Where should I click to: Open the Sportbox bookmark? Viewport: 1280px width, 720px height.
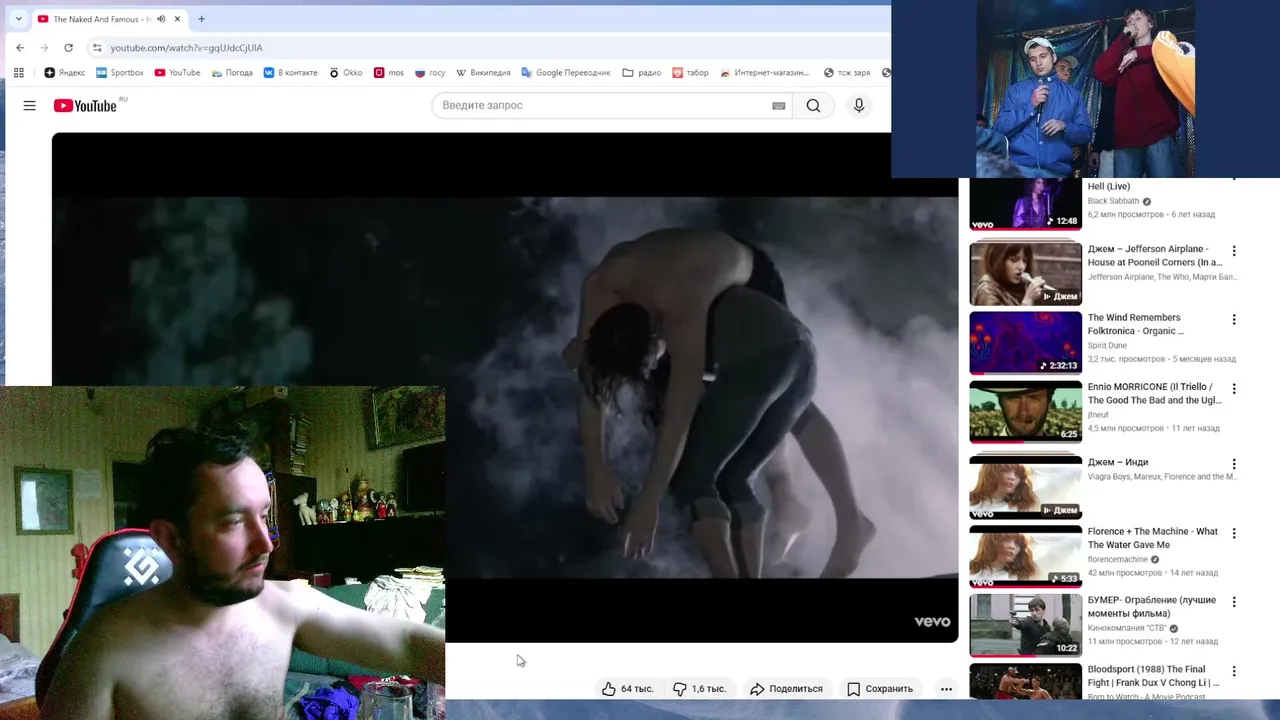point(120,72)
